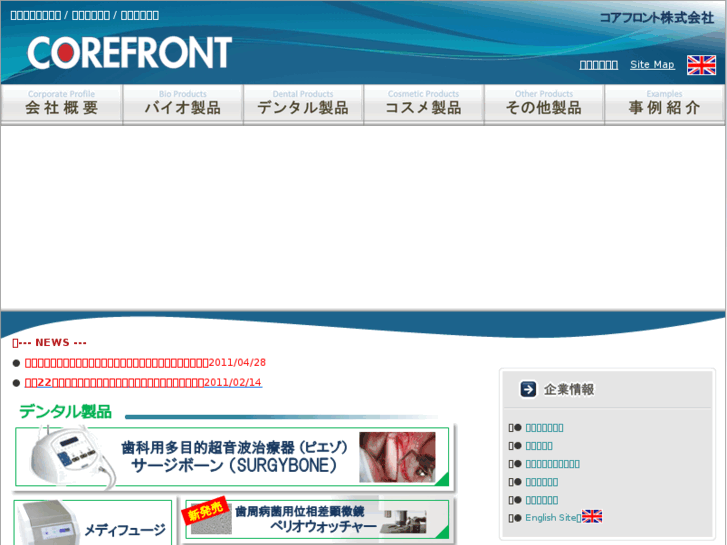
Task: Open the ペリオウォッチャー product banner
Action: click(x=317, y=519)
